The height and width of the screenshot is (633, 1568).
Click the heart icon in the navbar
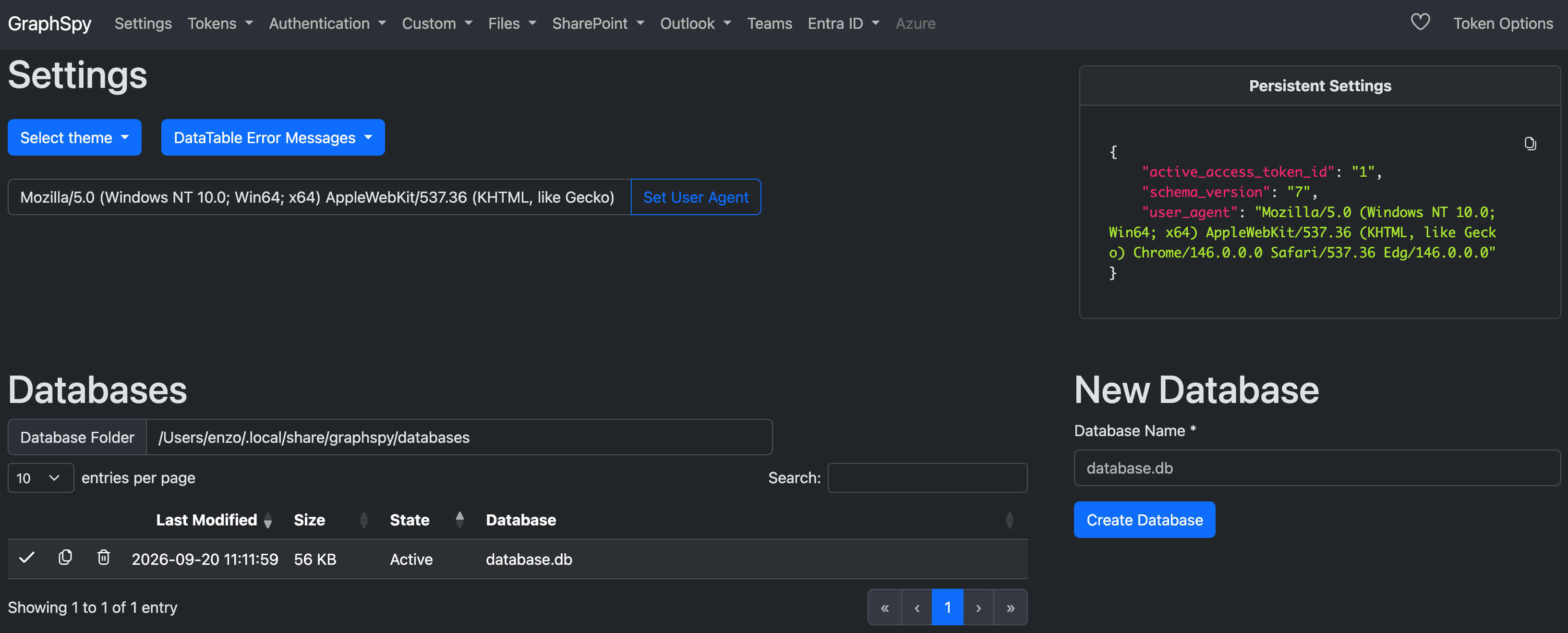1420,23
